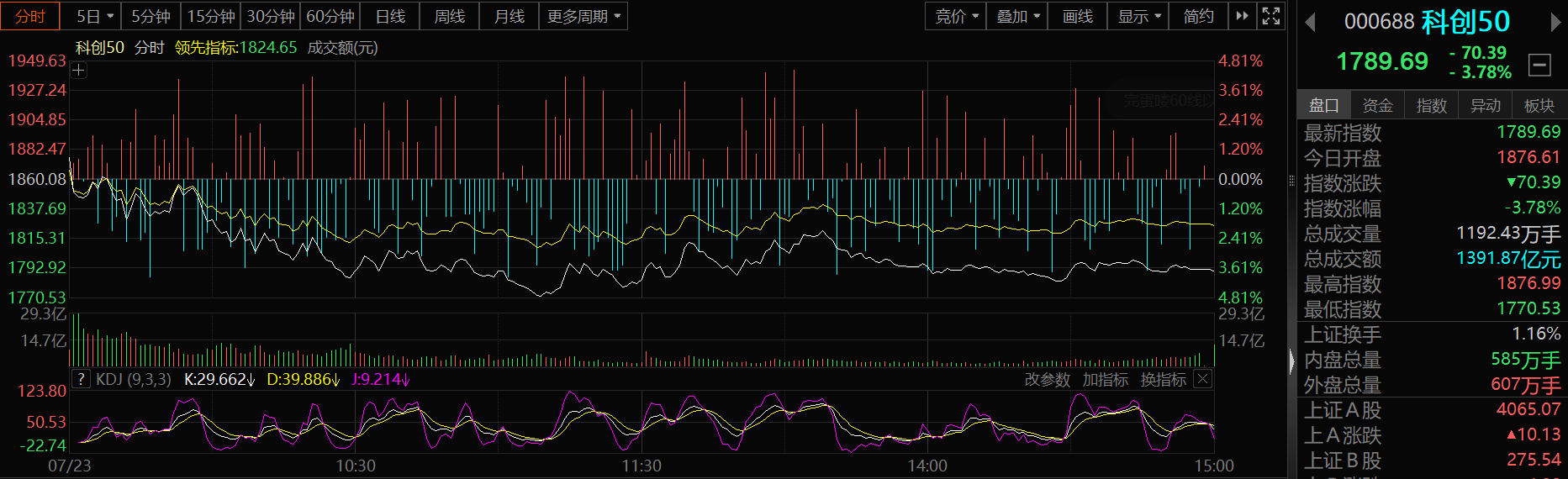Switch to 分时 intraday chart mode
Screen dimensions: 1568x479
[x=30, y=16]
